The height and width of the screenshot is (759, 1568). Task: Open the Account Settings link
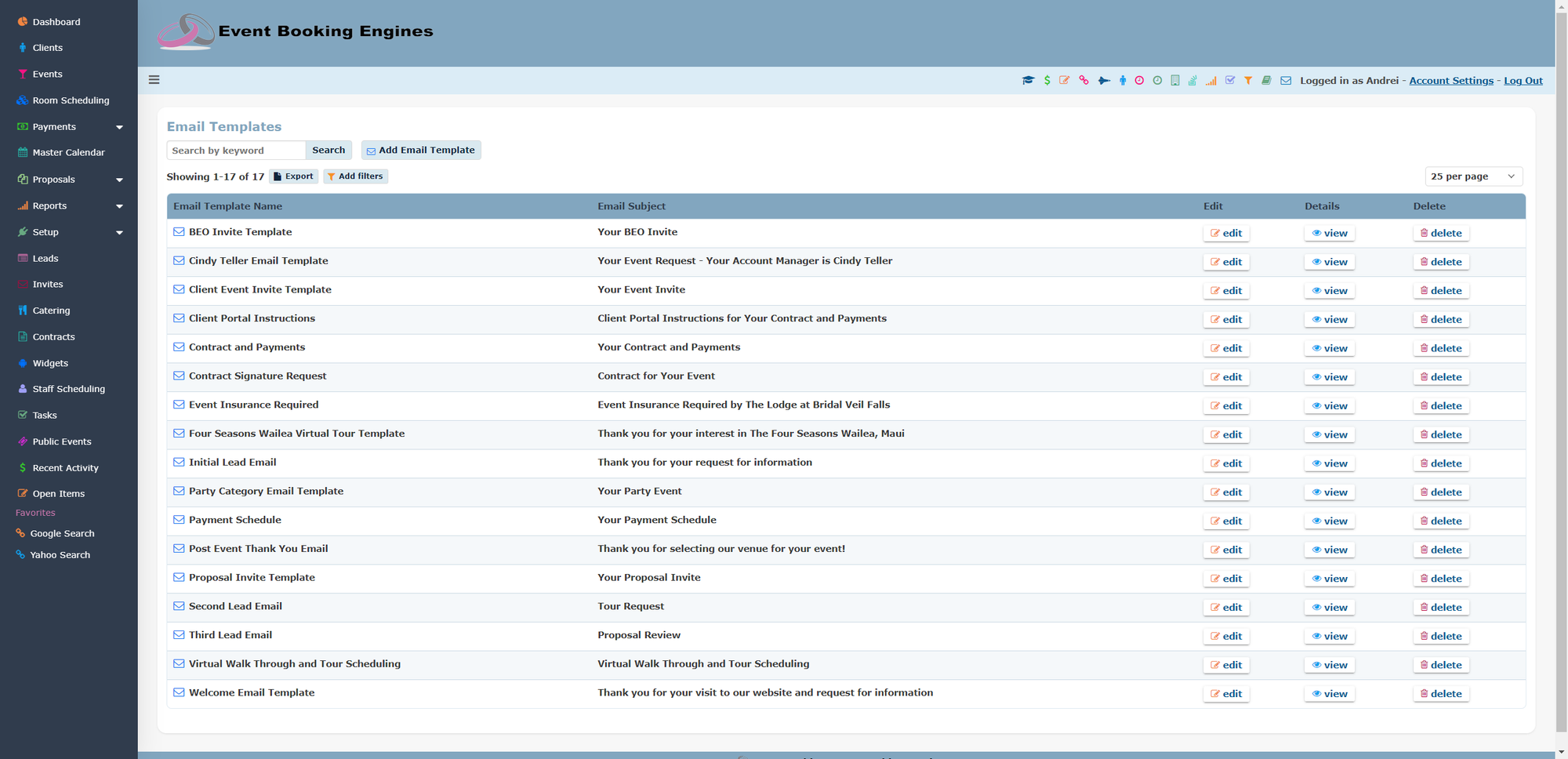coord(1451,81)
